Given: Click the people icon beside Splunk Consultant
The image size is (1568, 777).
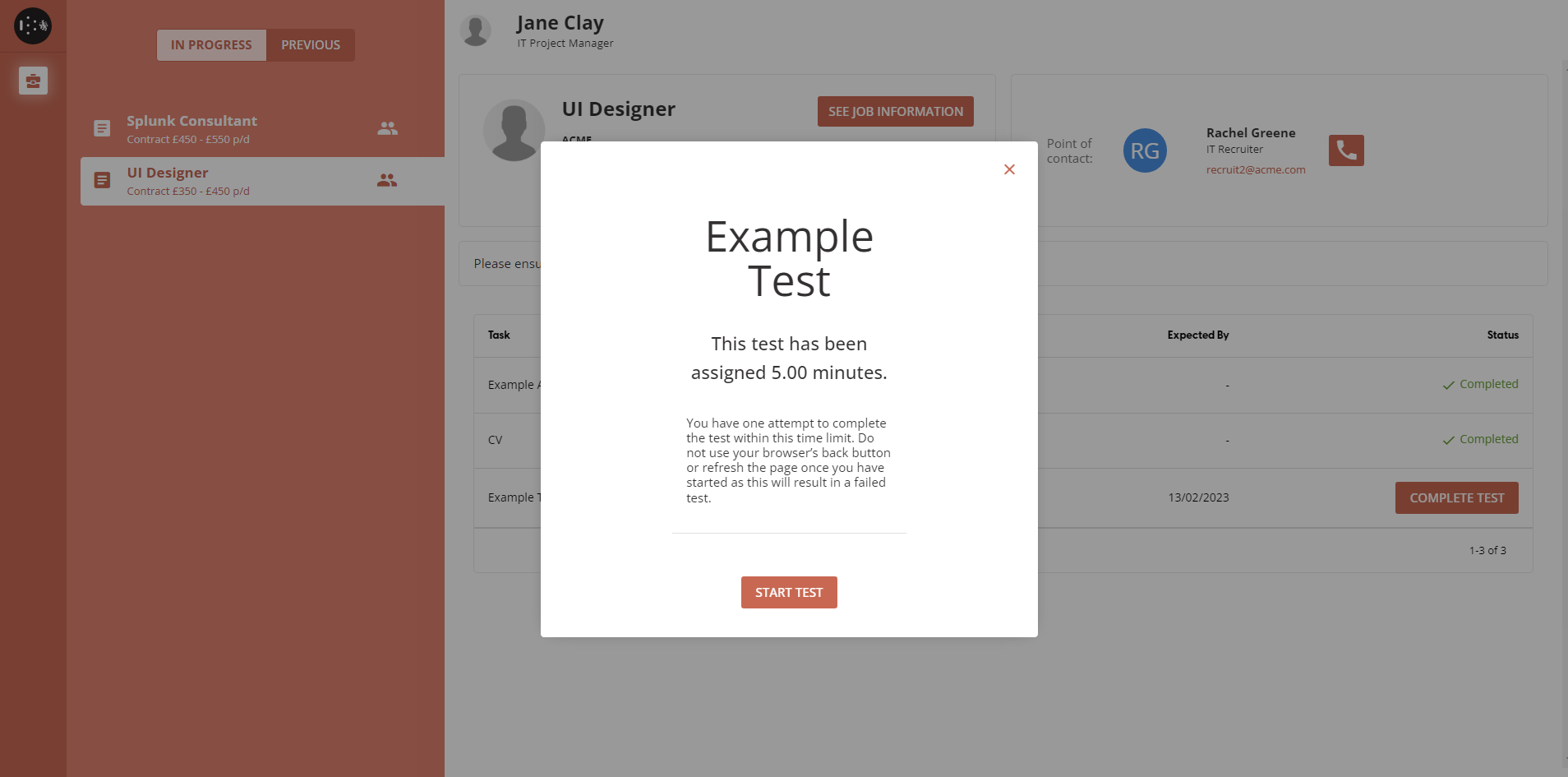Looking at the screenshot, I should pyautogui.click(x=387, y=128).
